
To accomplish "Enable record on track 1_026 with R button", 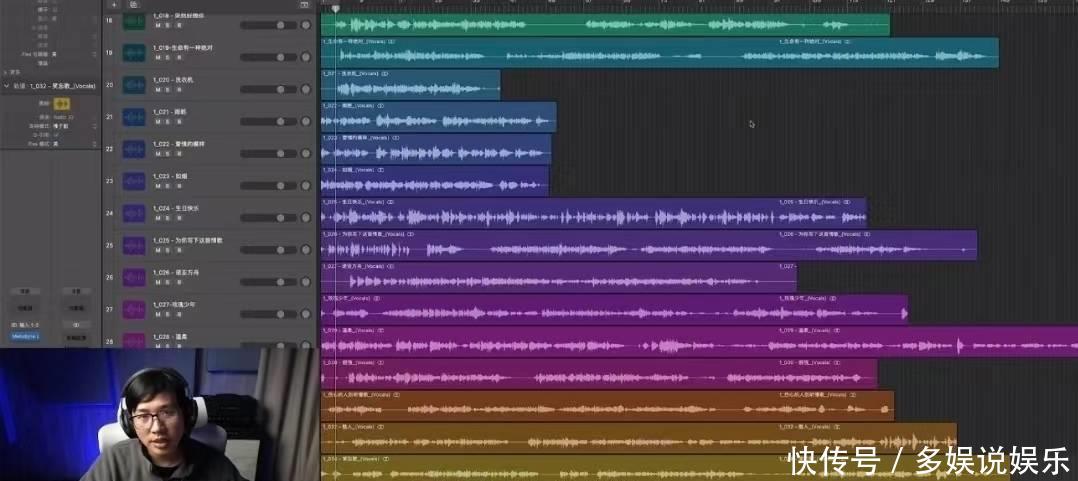I will 178,281.
